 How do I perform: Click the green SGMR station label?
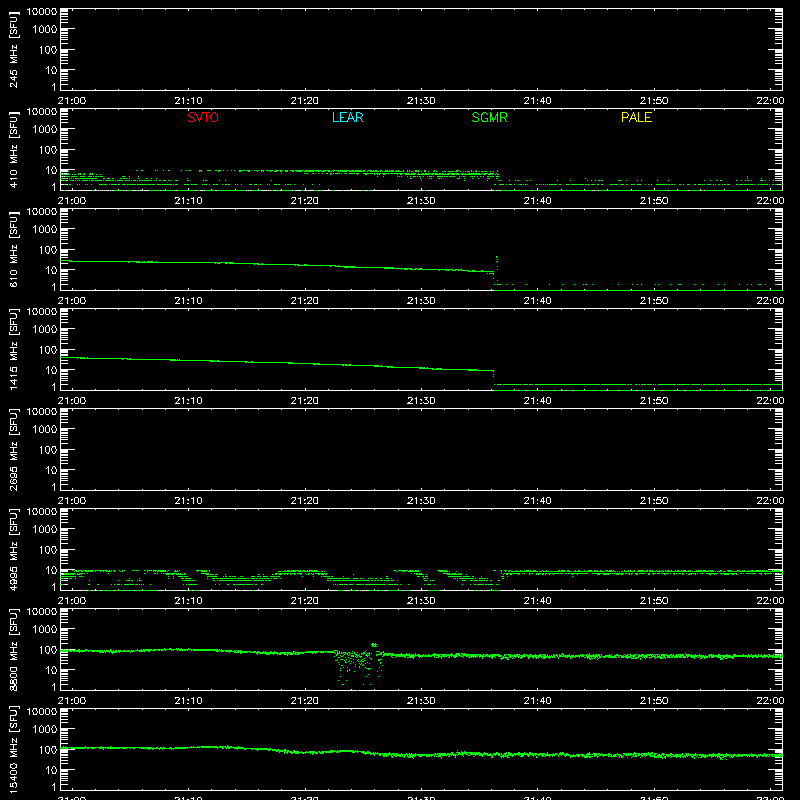489,117
